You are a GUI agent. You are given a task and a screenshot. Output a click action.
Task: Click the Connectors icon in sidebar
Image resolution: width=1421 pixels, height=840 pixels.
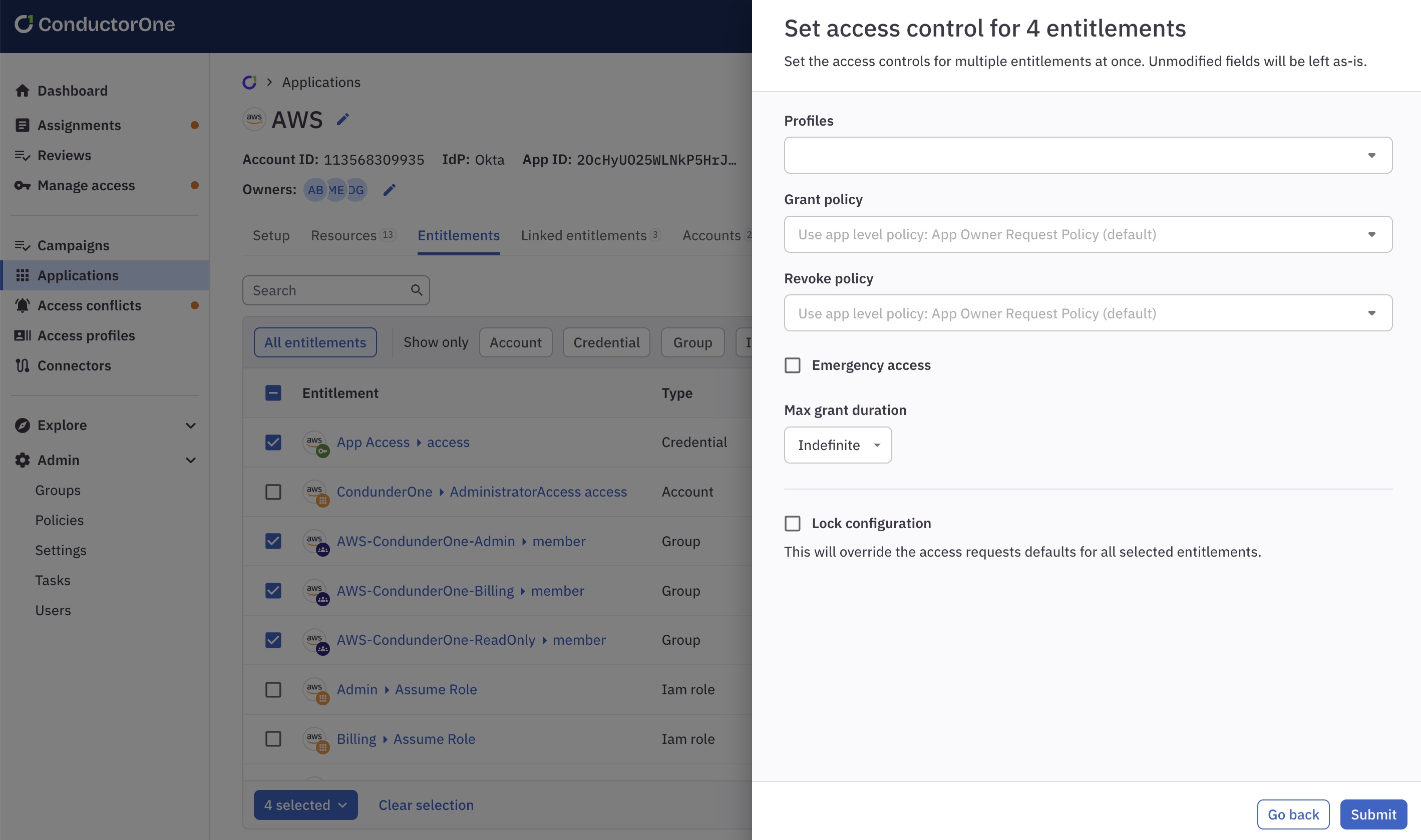tap(22, 365)
